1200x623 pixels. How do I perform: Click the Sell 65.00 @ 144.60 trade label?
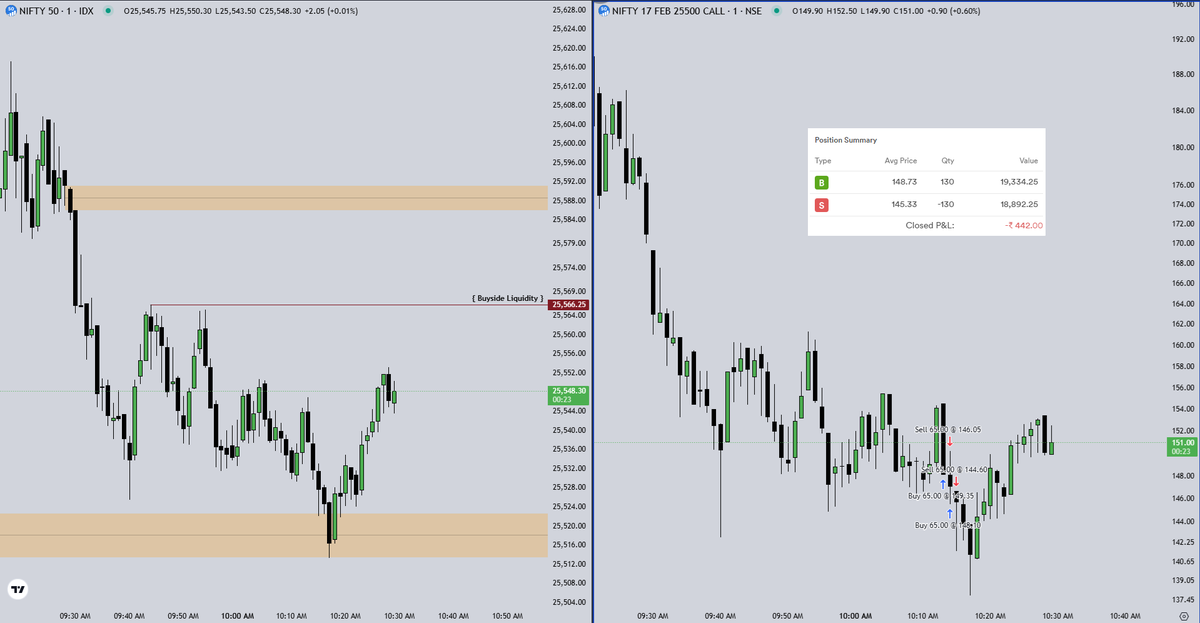point(954,468)
